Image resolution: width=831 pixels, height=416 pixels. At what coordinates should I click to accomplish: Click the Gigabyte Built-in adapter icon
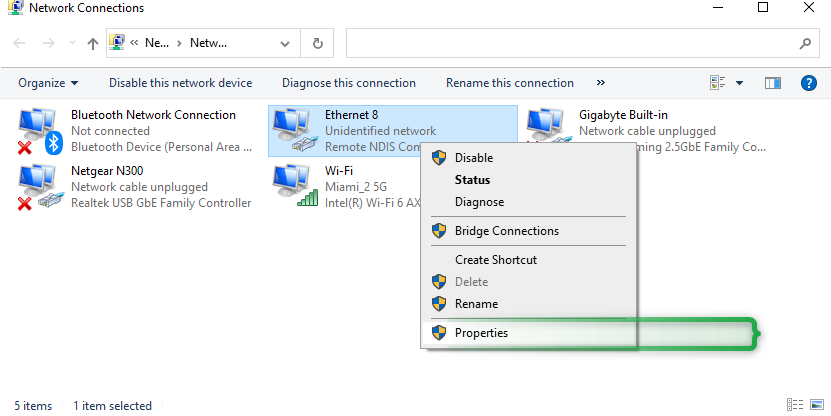(549, 126)
